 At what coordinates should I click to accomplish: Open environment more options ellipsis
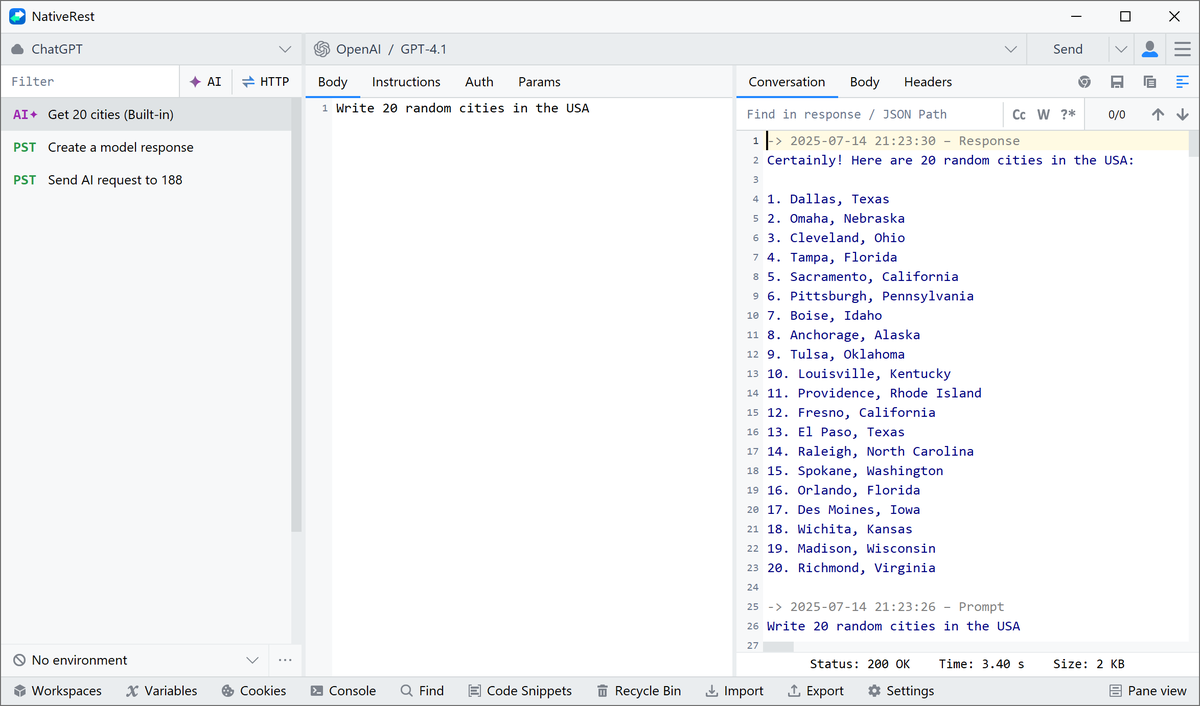pyautogui.click(x=285, y=660)
